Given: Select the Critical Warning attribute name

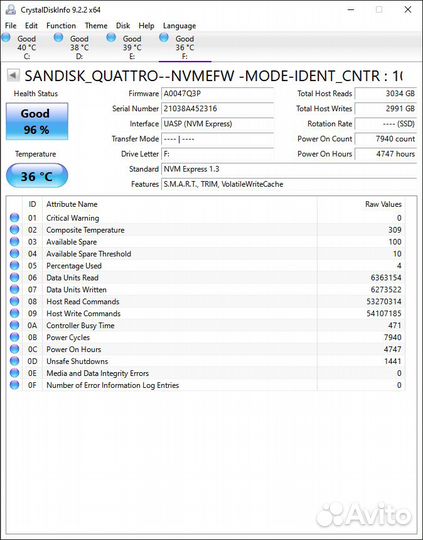Looking at the screenshot, I should click(73, 218).
